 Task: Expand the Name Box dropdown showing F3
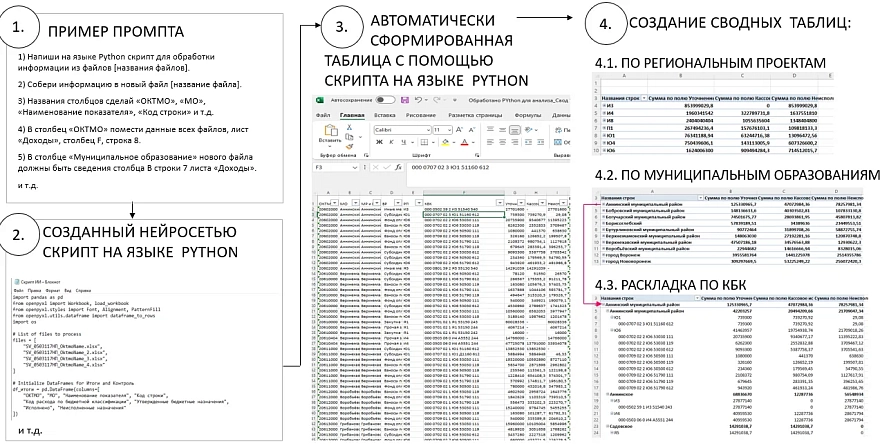tap(355, 167)
